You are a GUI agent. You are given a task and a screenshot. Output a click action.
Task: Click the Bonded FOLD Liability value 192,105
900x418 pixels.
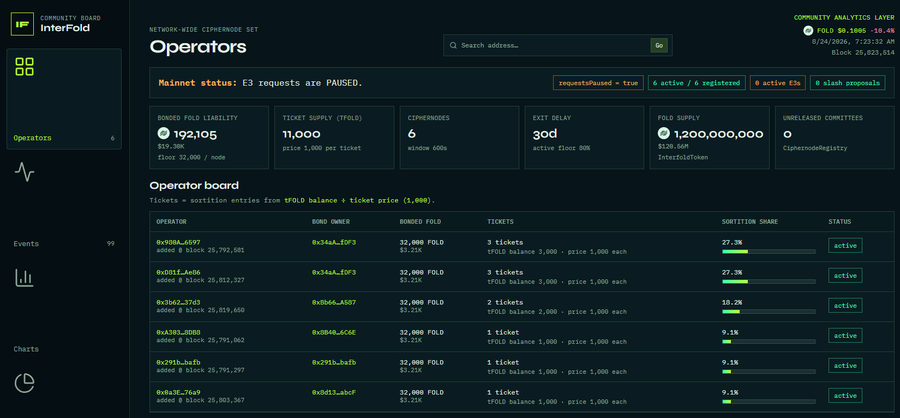pyautogui.click(x=195, y=134)
